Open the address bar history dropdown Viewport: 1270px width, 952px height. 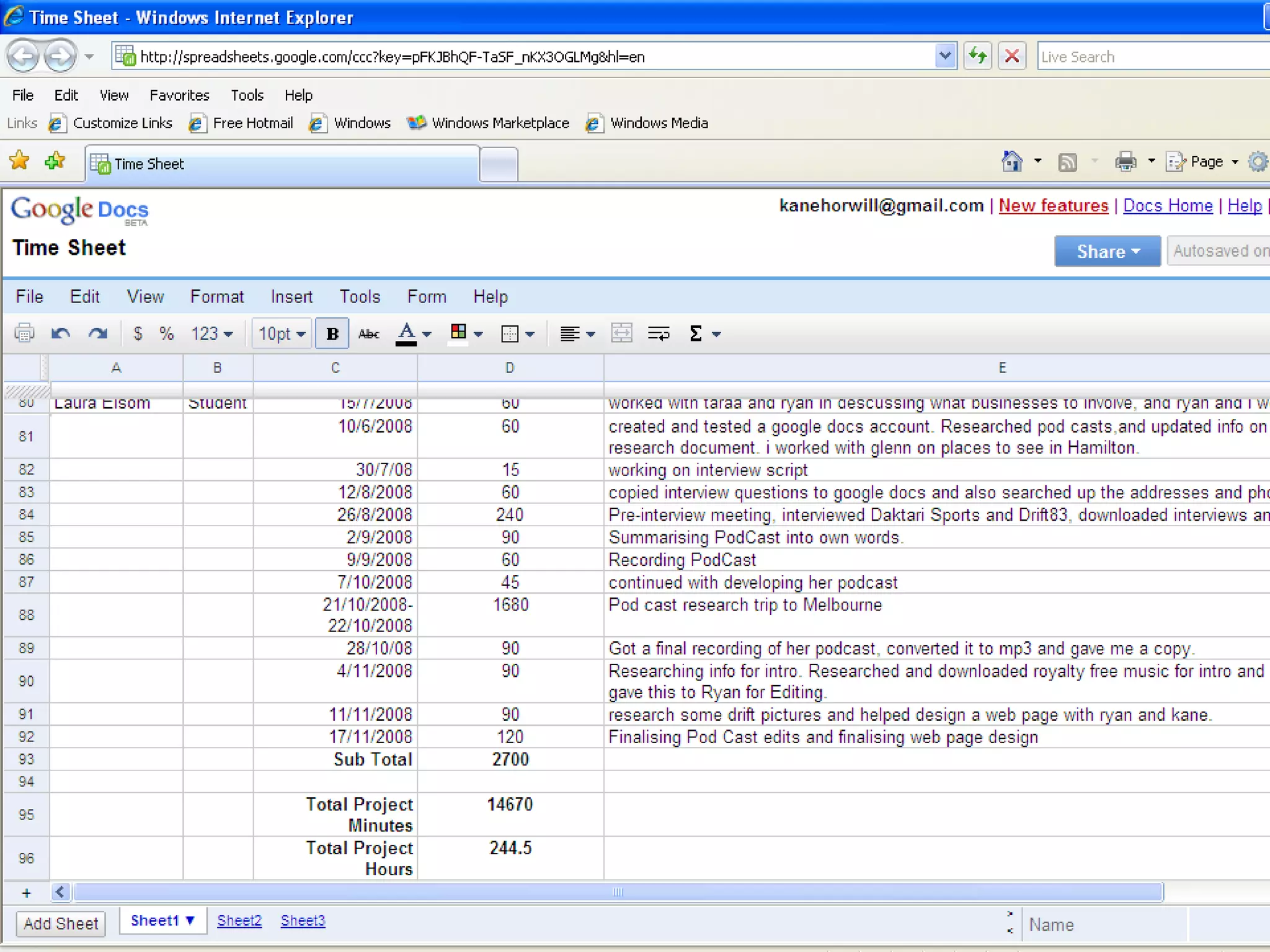[944, 56]
